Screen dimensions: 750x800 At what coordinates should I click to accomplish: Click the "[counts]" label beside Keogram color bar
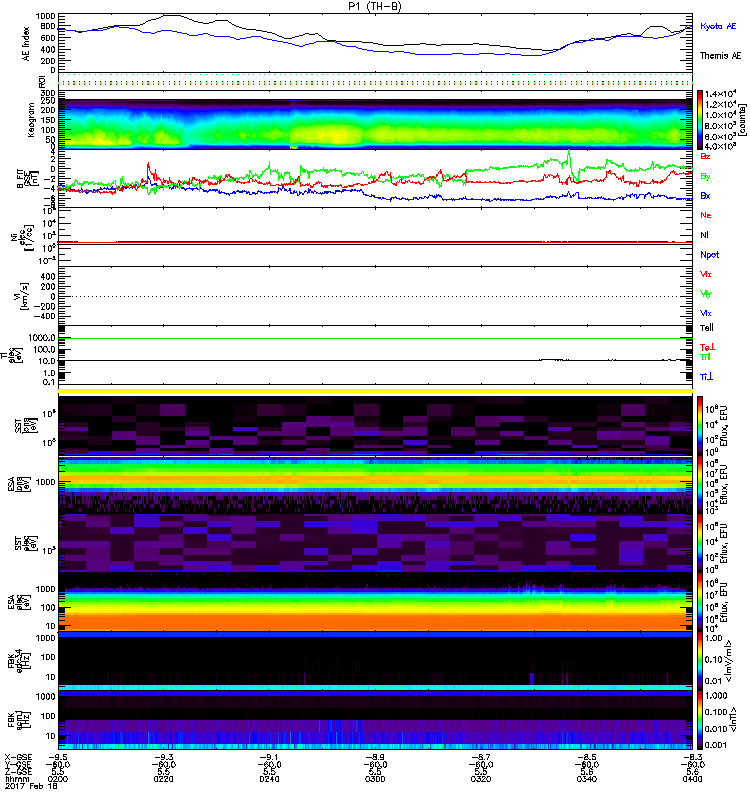[x=740, y=120]
